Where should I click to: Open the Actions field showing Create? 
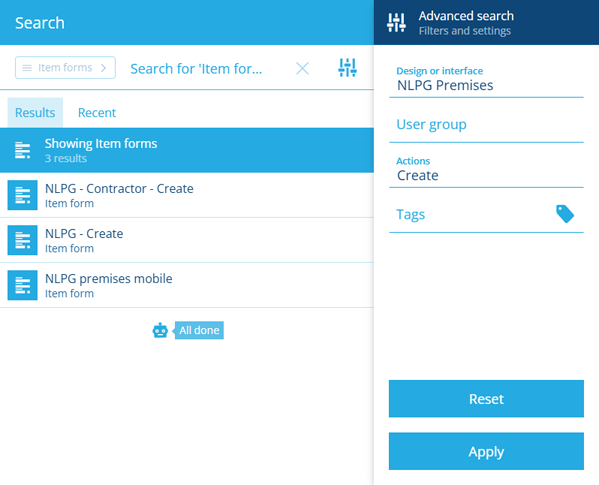[x=486, y=170]
